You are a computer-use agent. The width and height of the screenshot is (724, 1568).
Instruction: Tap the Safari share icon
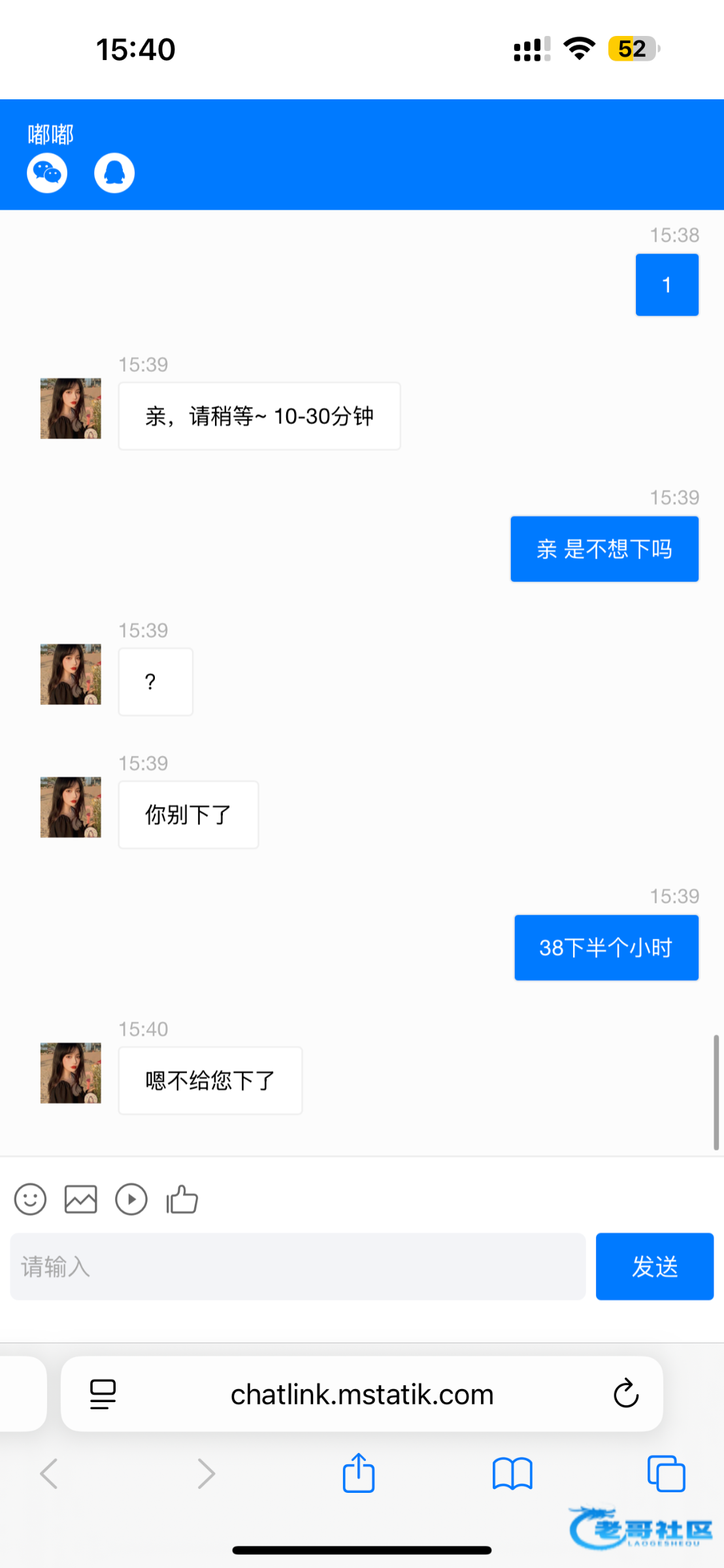[x=359, y=1473]
